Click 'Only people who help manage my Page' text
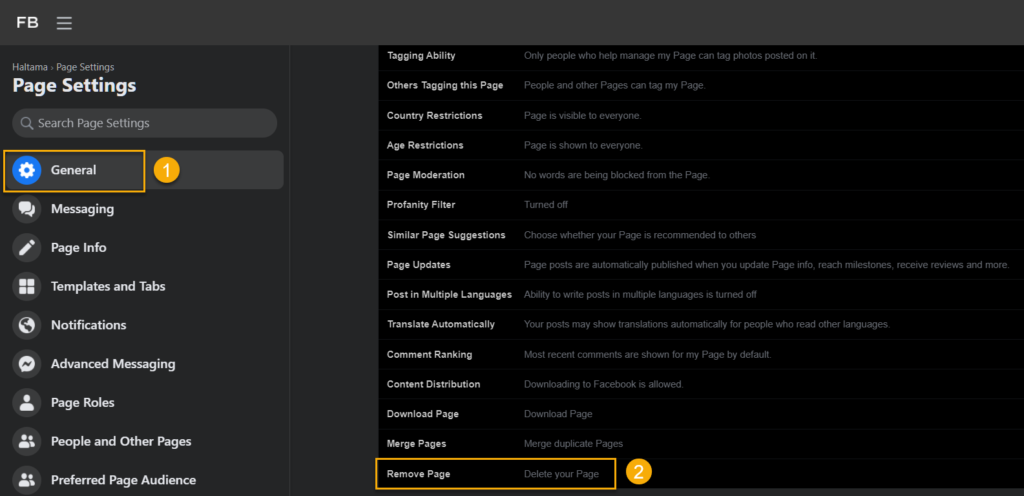Image resolution: width=1024 pixels, height=496 pixels. [671, 55]
